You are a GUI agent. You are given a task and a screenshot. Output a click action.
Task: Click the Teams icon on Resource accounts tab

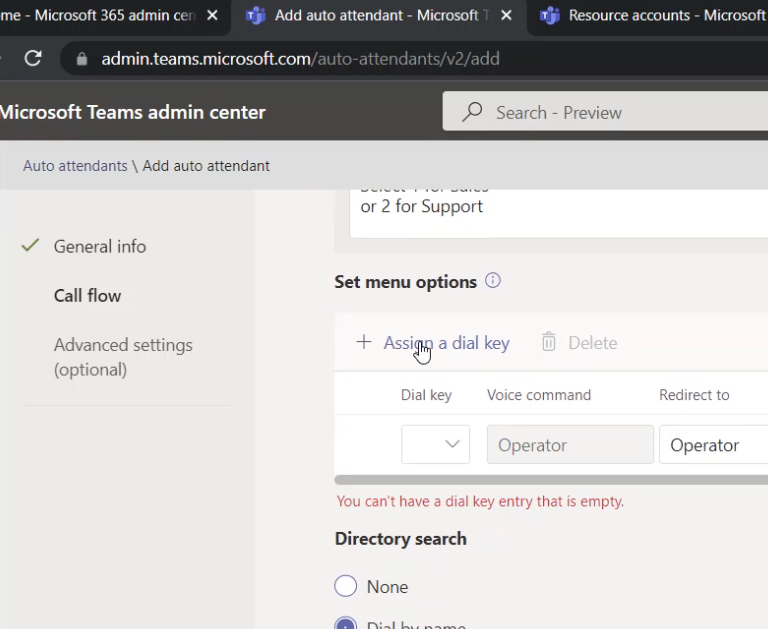point(549,16)
